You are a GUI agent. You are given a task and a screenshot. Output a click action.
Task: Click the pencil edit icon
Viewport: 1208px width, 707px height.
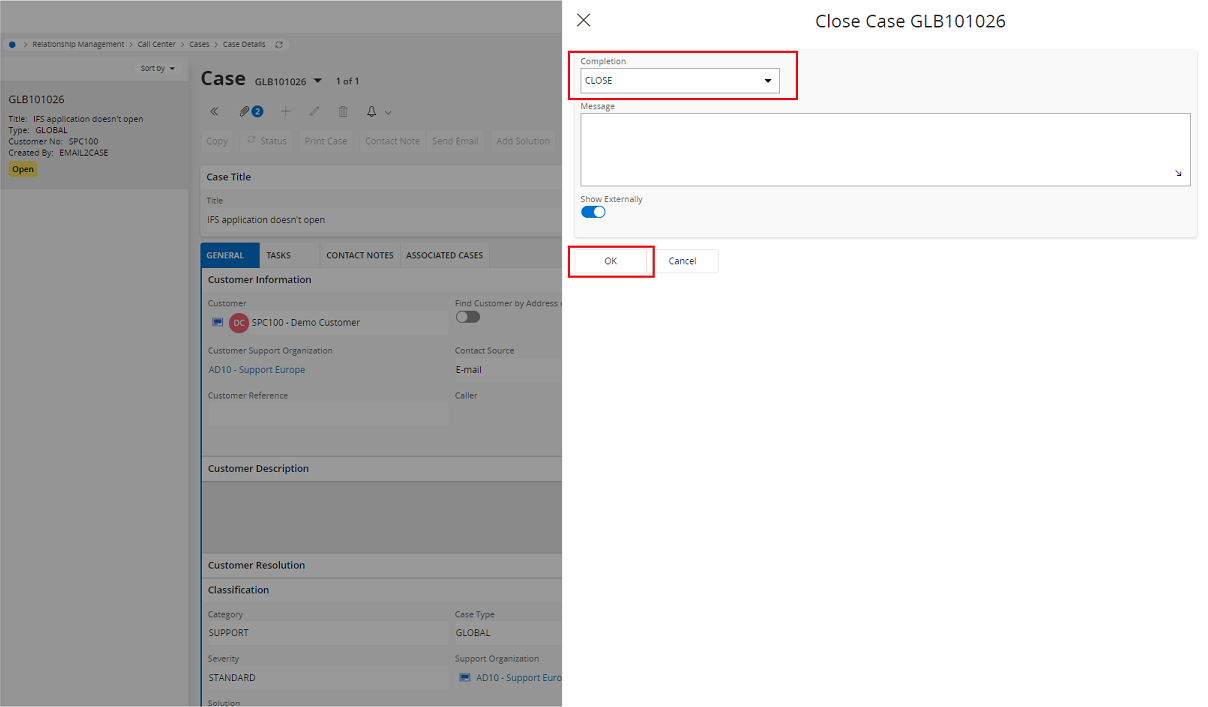pyautogui.click(x=314, y=111)
